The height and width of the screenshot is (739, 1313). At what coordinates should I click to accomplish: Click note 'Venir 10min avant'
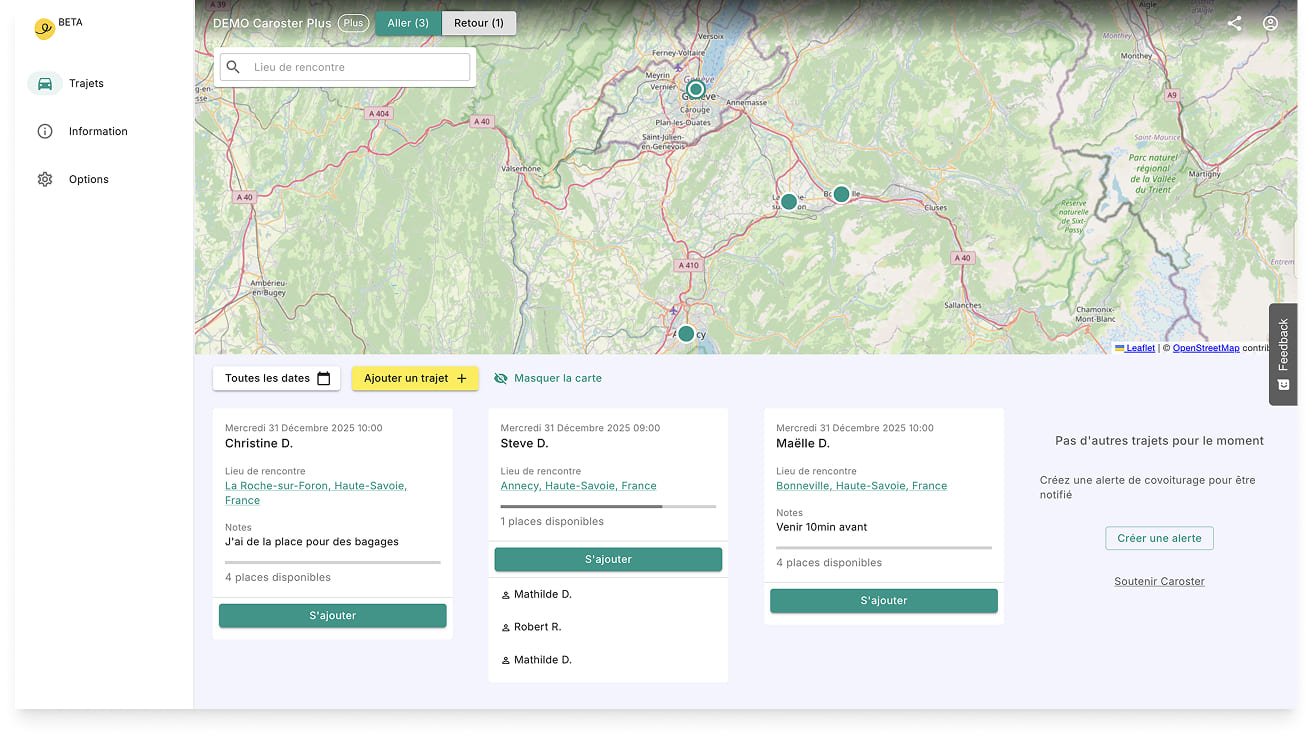click(822, 527)
